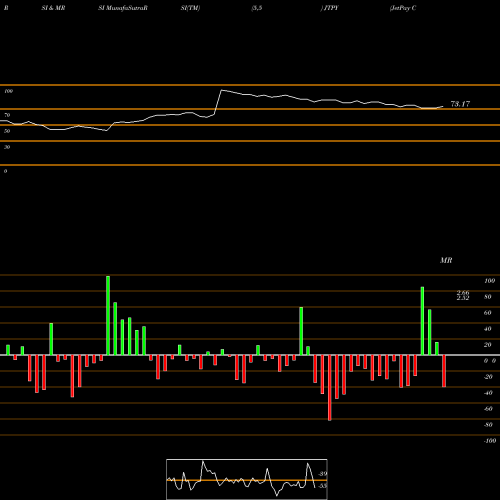Click the MR panel label

[446, 260]
